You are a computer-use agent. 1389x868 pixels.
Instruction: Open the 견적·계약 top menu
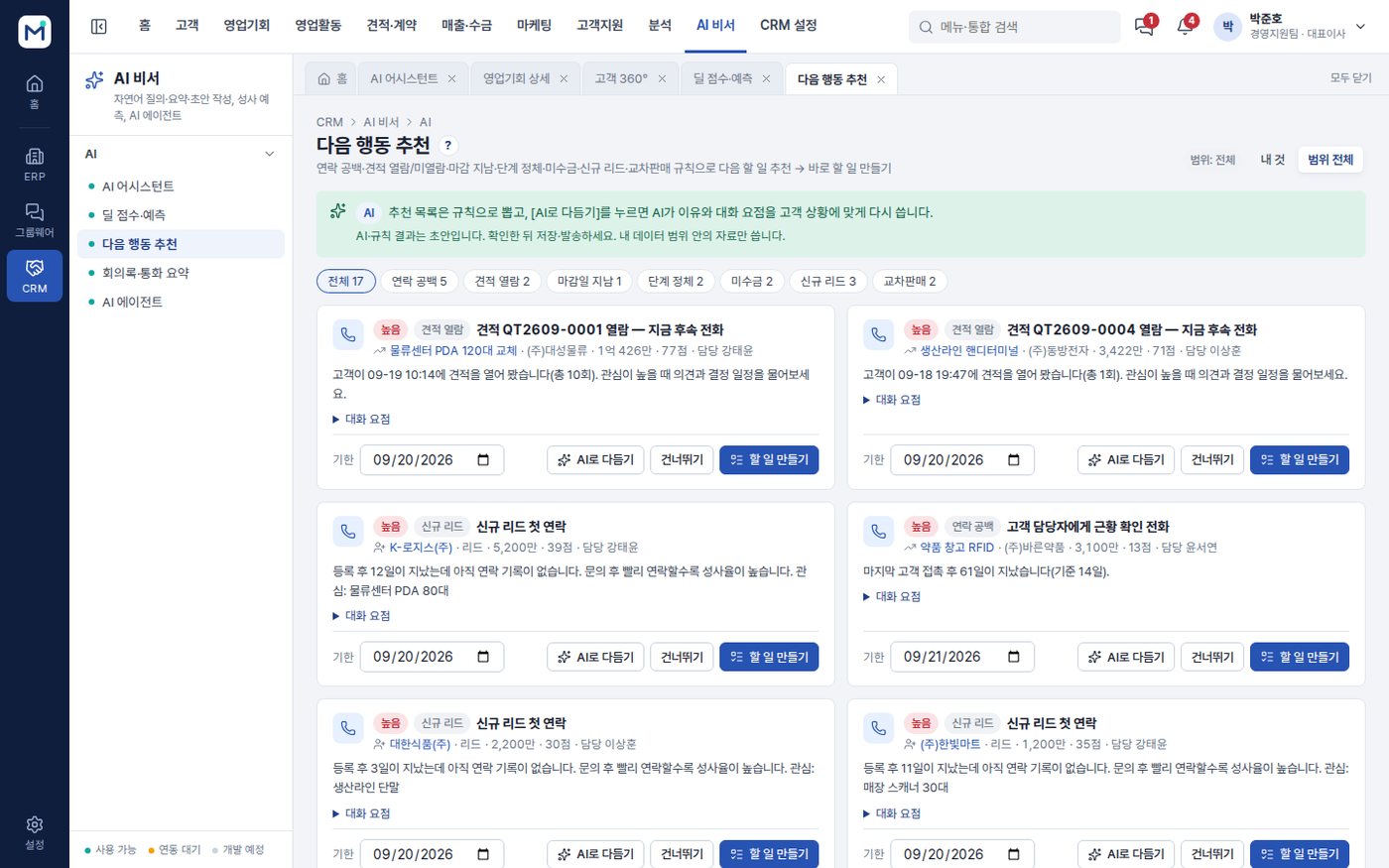tap(392, 26)
